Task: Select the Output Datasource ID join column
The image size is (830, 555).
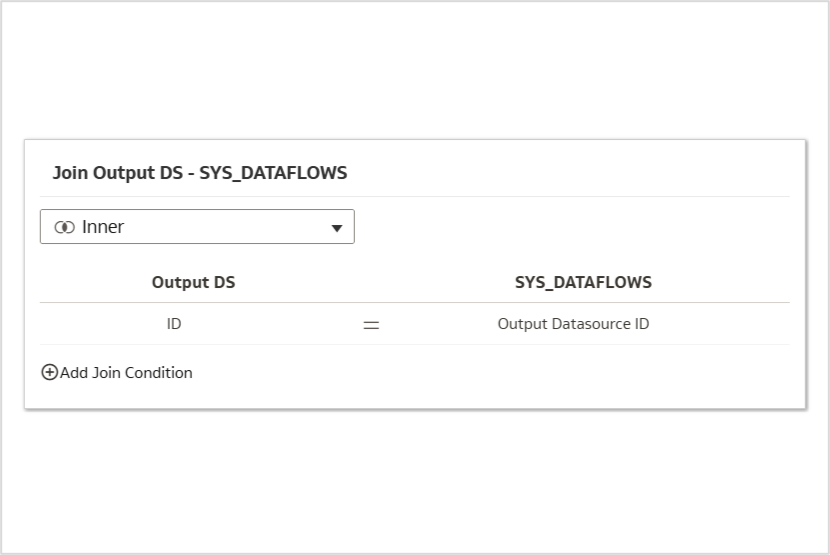Action: point(573,324)
